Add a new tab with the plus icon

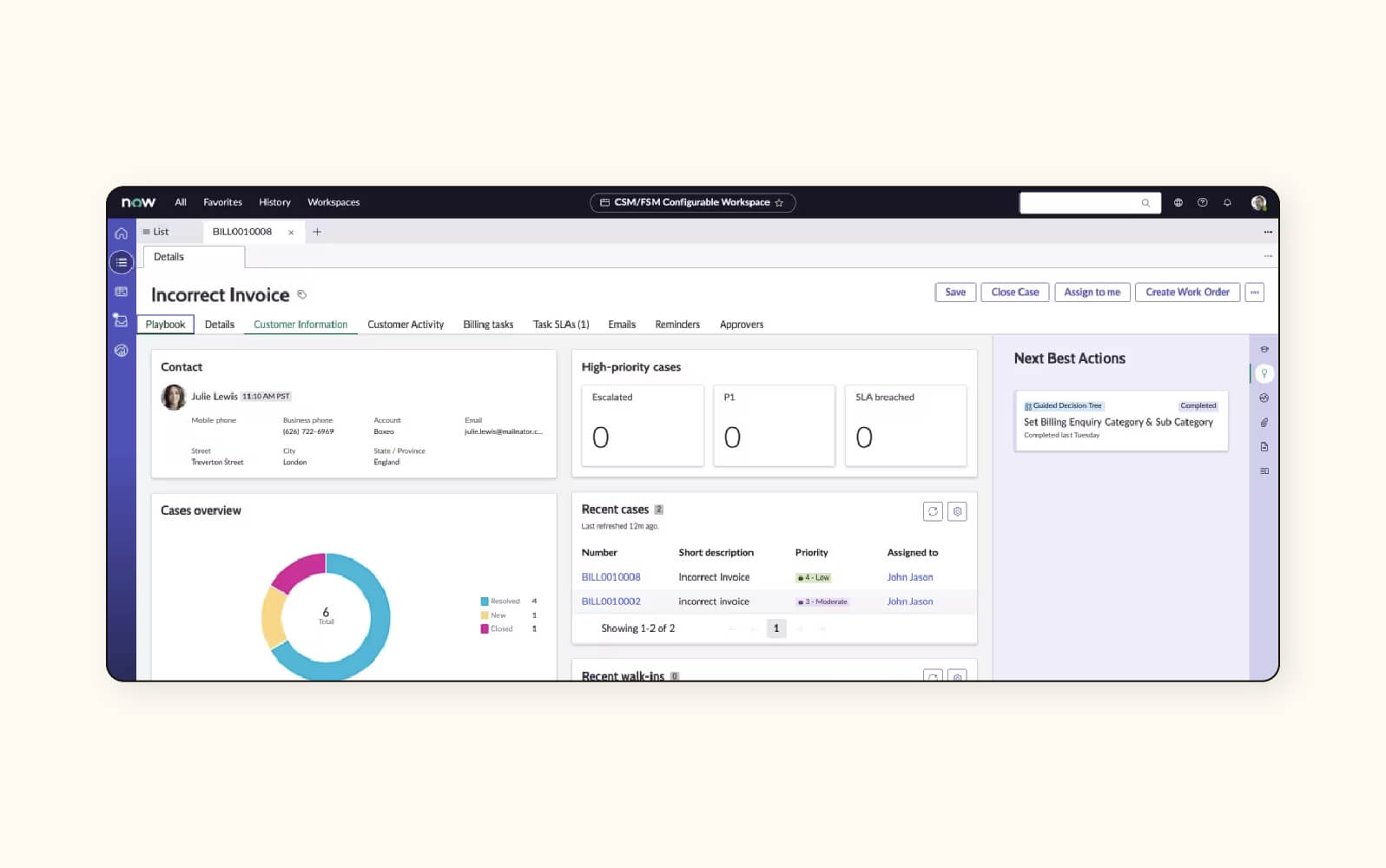coord(317,232)
